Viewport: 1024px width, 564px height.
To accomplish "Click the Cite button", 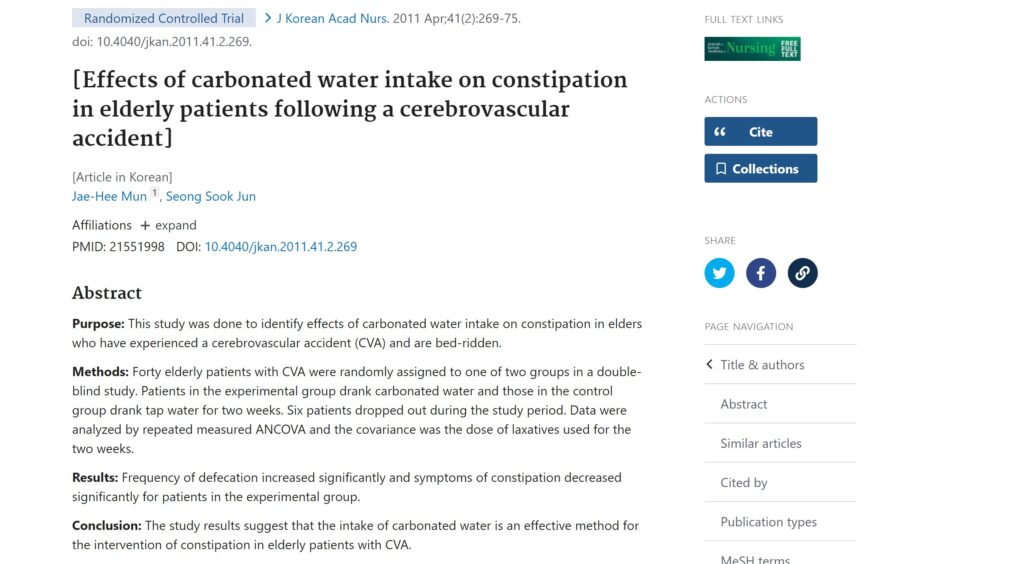I will (760, 132).
